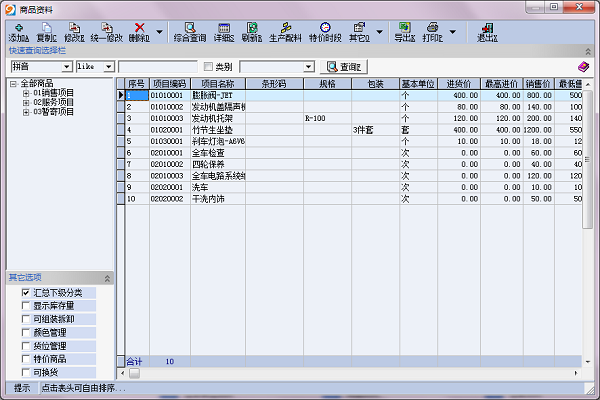Click the 修改 (Edit) toolbar icon
Screen dimensions: 600x400
pos(73,31)
